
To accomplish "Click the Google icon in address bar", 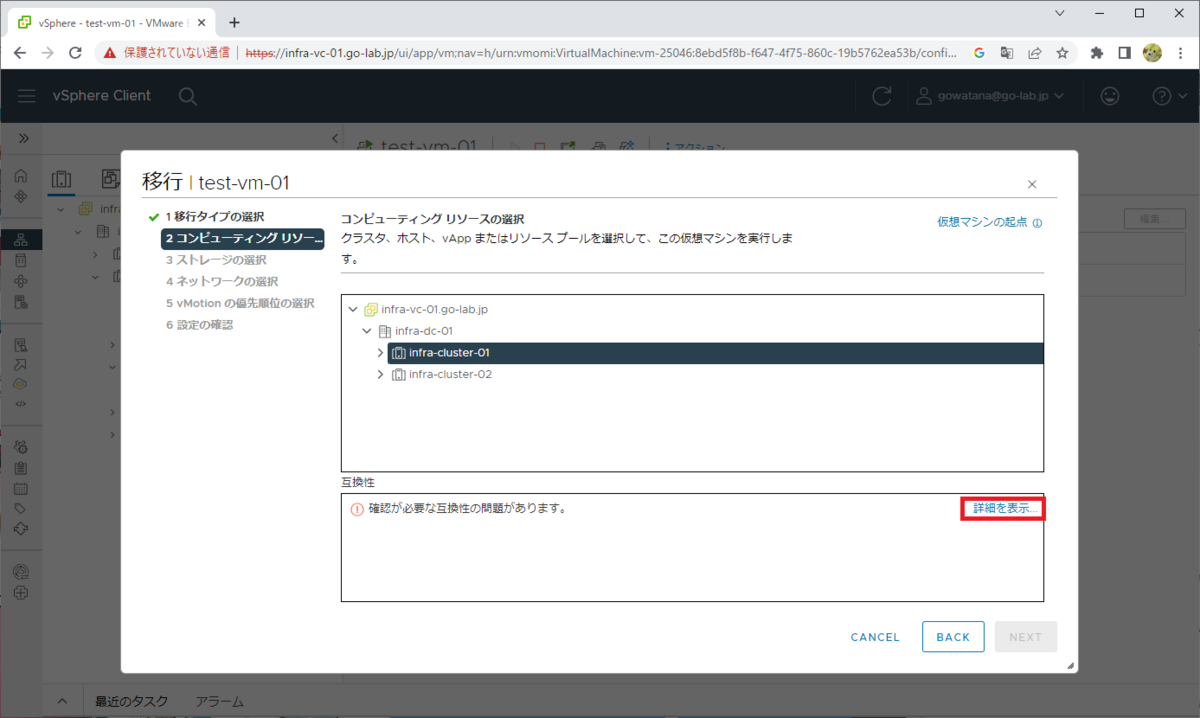I will 979,53.
